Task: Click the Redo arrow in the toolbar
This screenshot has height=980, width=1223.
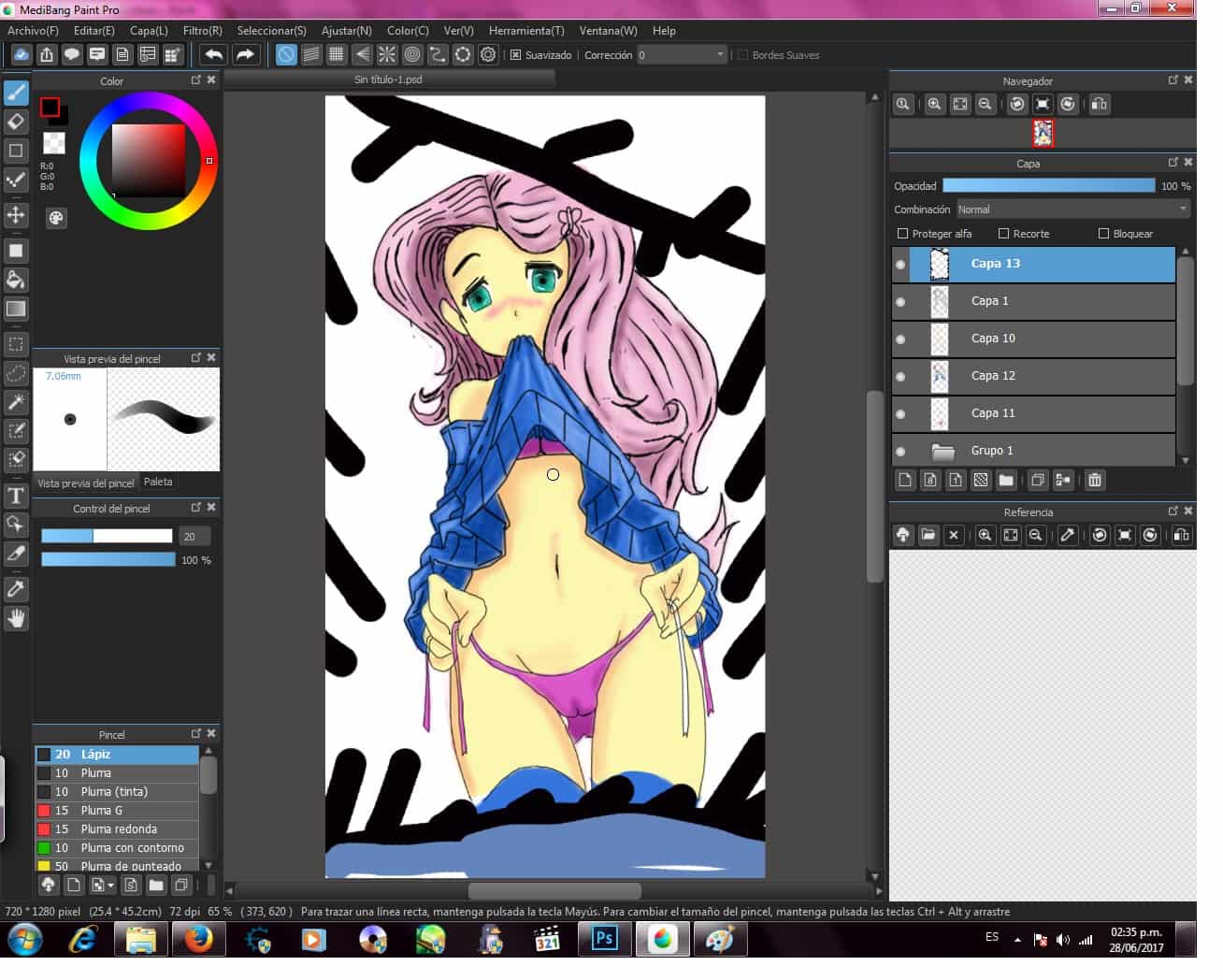Action: pyautogui.click(x=245, y=54)
